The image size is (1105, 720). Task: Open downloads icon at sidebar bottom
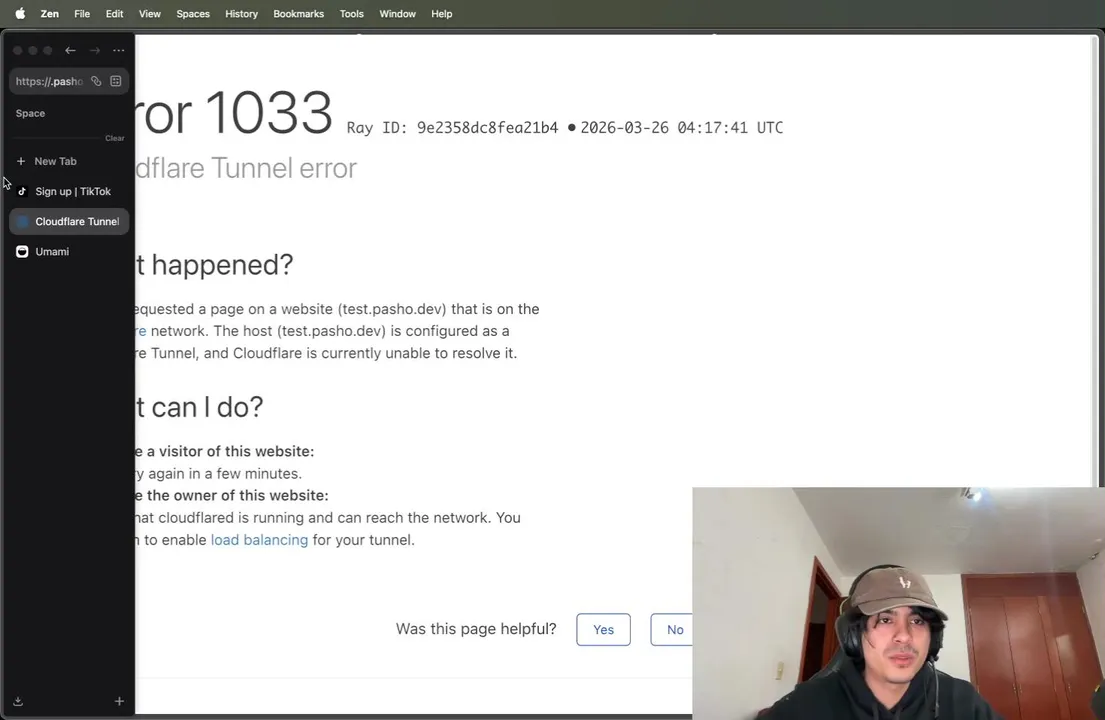pos(18,701)
